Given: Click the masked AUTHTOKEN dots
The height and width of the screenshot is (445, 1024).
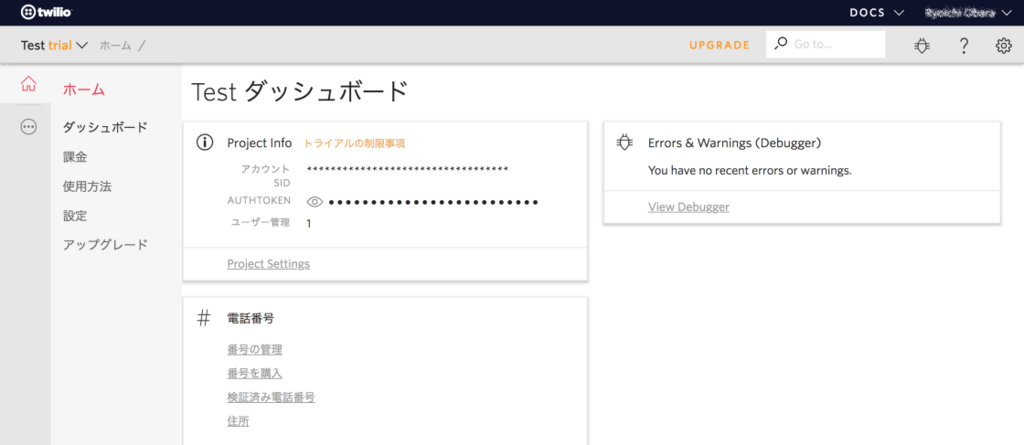Looking at the screenshot, I should coord(434,203).
